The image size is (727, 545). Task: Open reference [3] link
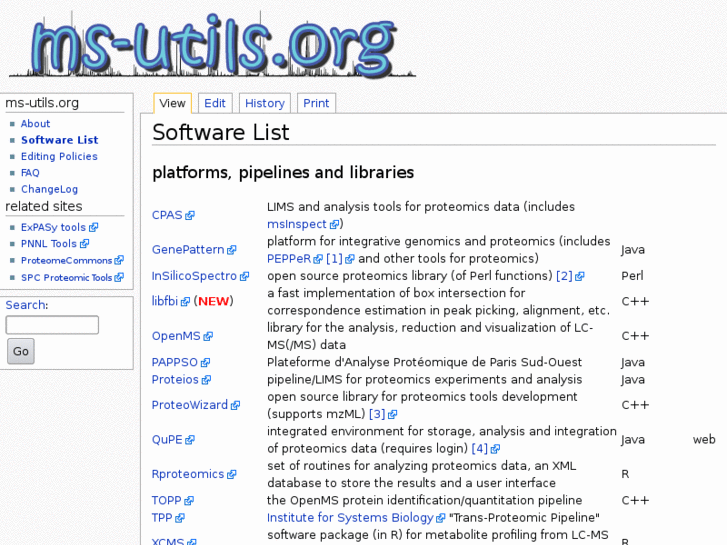(377, 414)
